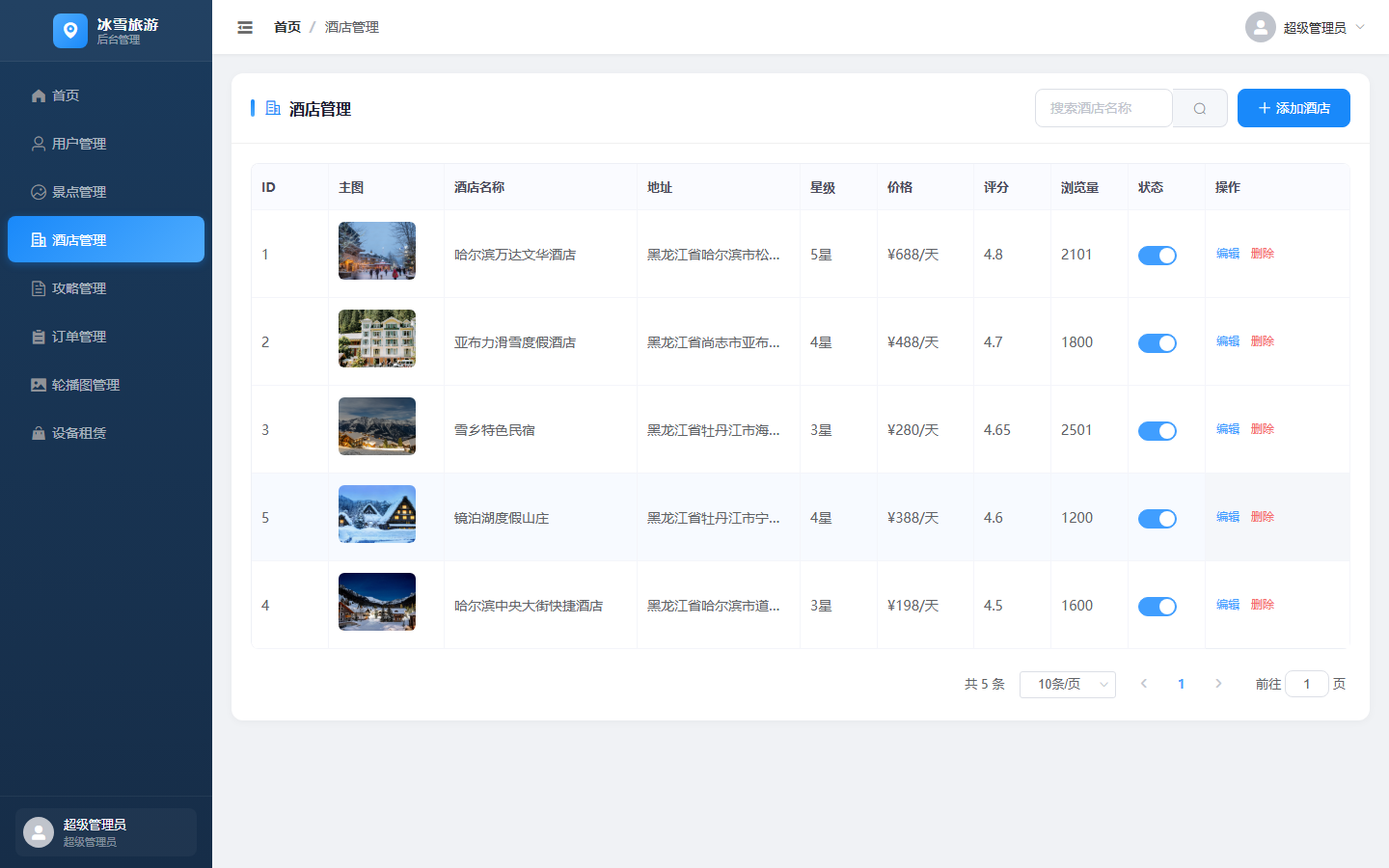The image size is (1389, 868).
Task: Toggle status switch for 雪乡特色民宿
Action: click(x=1157, y=431)
